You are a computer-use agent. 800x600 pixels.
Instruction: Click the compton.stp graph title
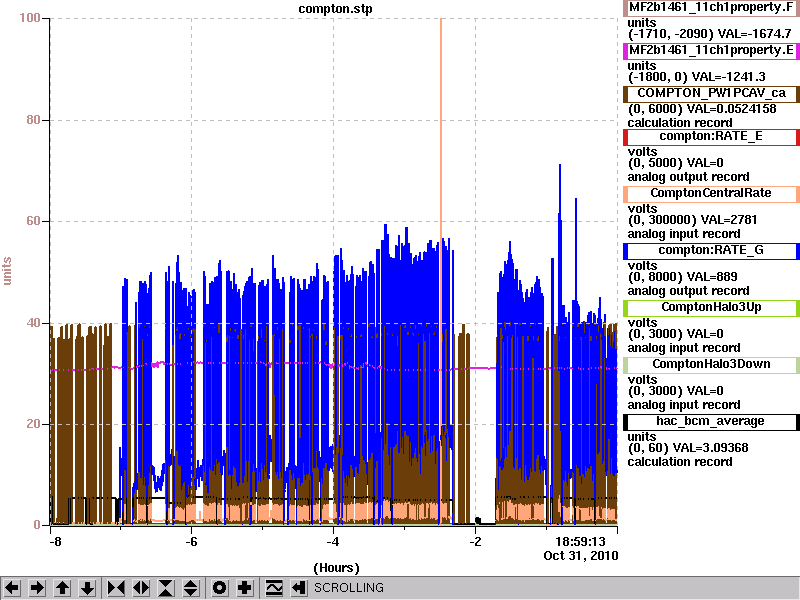click(335, 9)
